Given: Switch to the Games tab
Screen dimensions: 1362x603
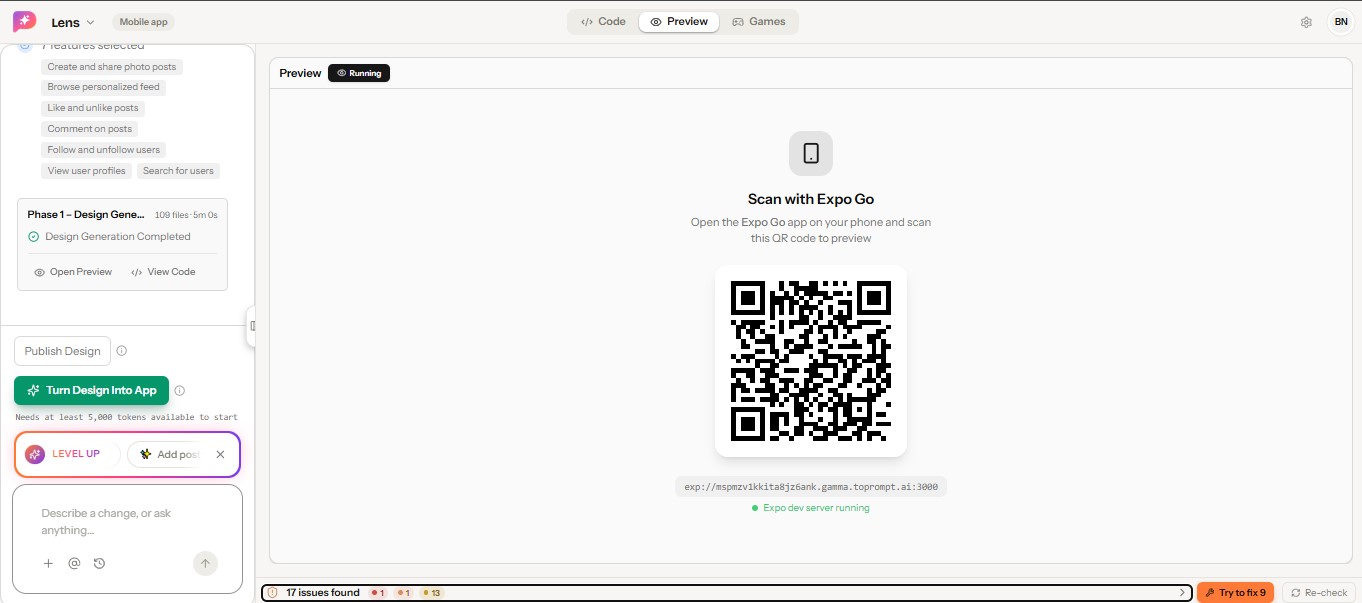Looking at the screenshot, I should coord(759,21).
